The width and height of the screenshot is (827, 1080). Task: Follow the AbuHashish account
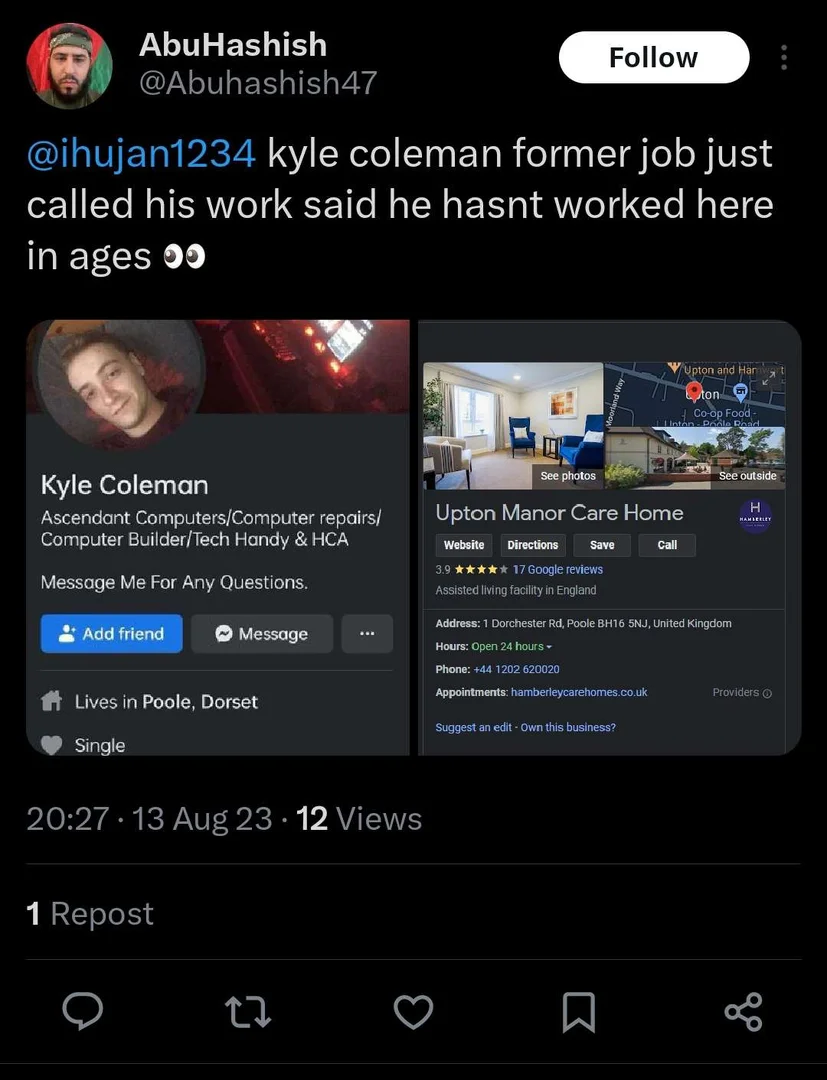coord(653,57)
